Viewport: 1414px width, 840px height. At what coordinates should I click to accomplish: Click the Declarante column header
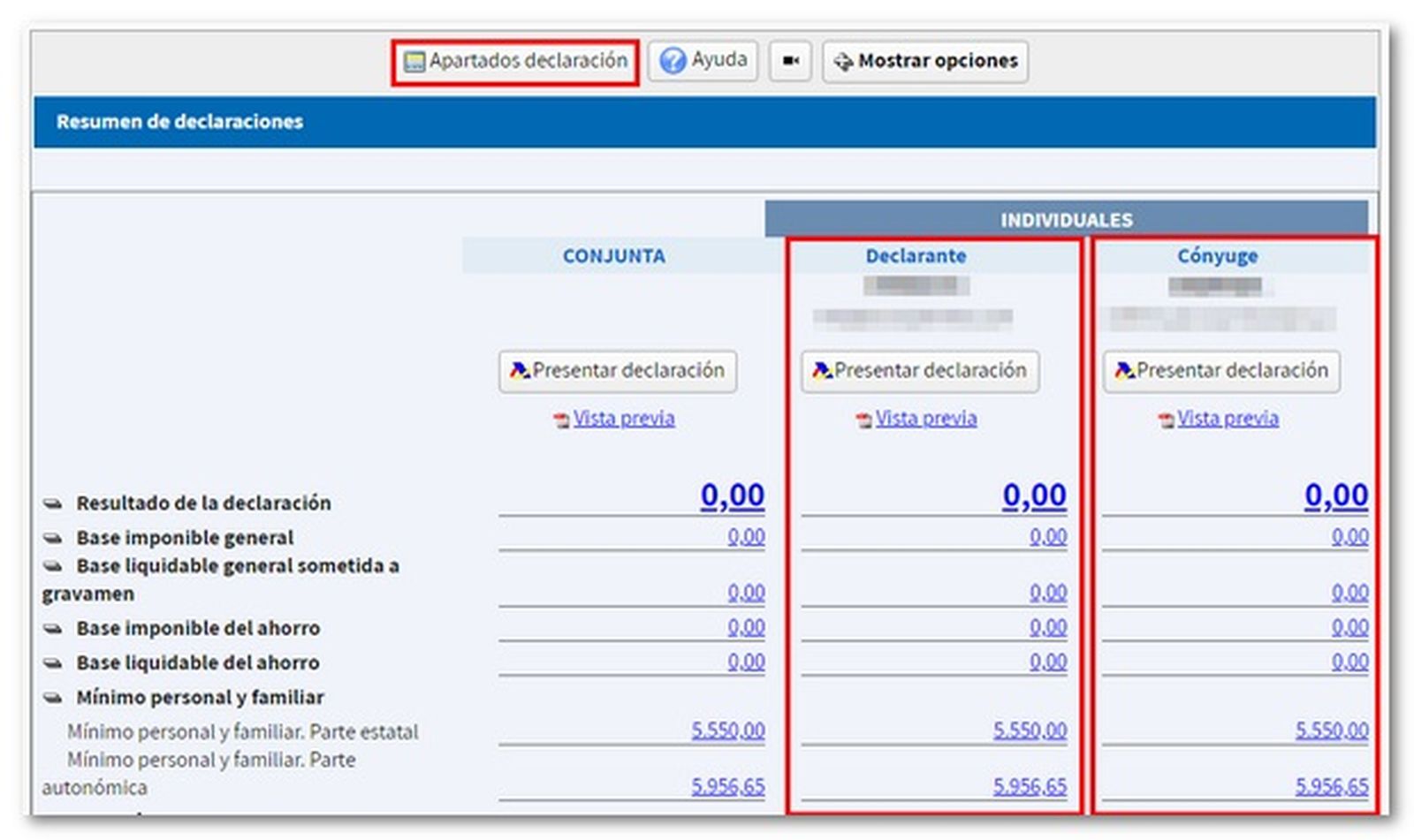click(916, 256)
